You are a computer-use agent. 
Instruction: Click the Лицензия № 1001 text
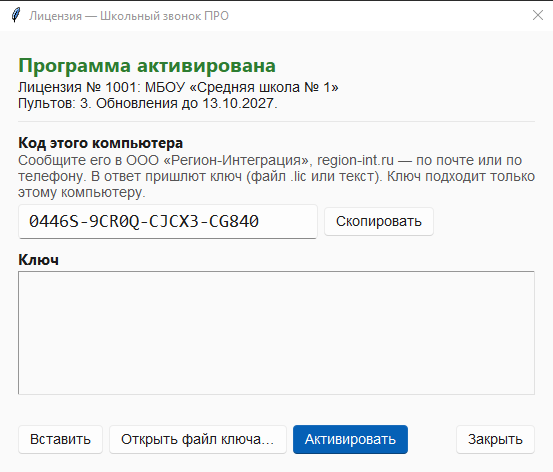pos(79,87)
